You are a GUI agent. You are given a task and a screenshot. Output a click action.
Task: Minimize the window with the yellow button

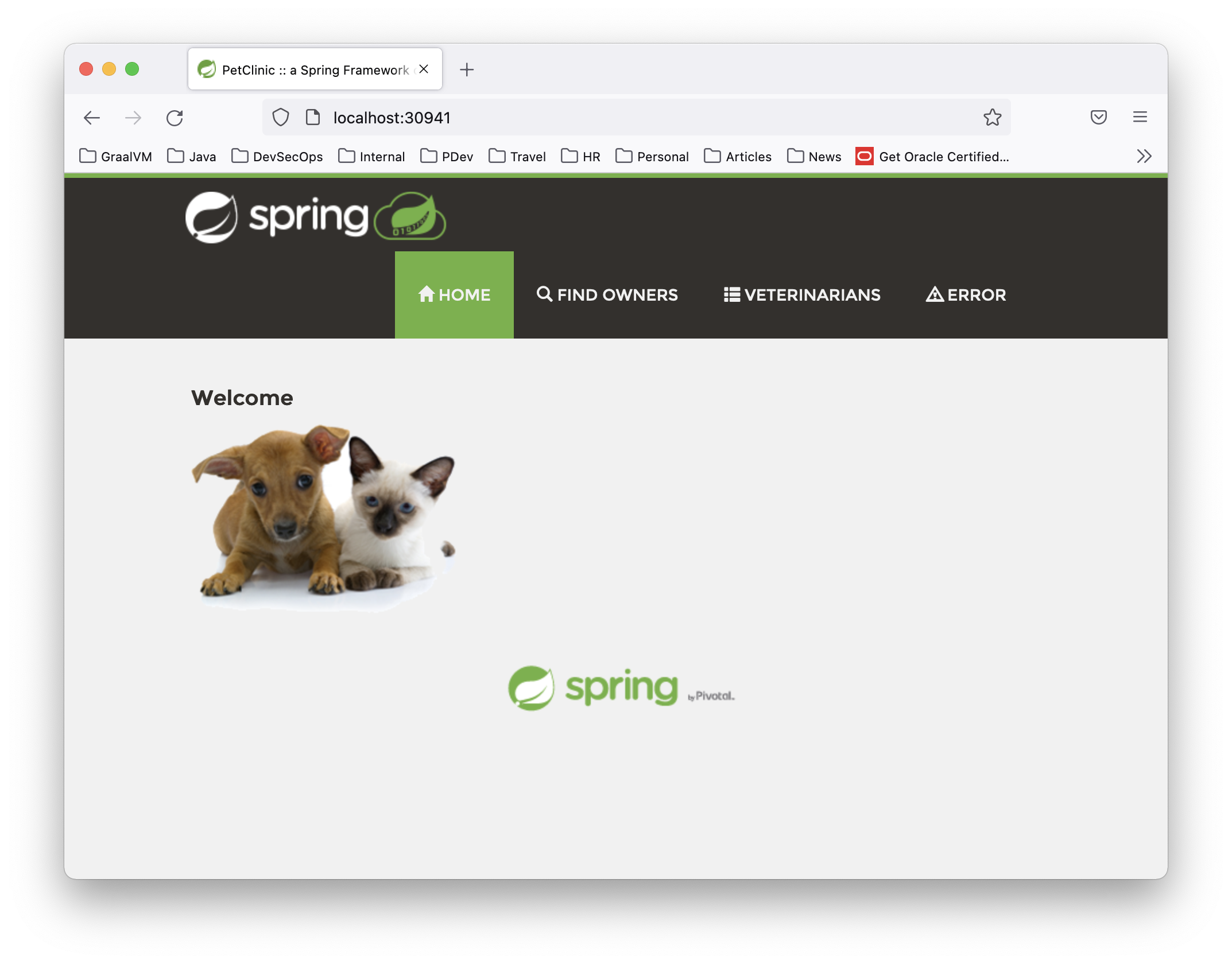point(109,69)
